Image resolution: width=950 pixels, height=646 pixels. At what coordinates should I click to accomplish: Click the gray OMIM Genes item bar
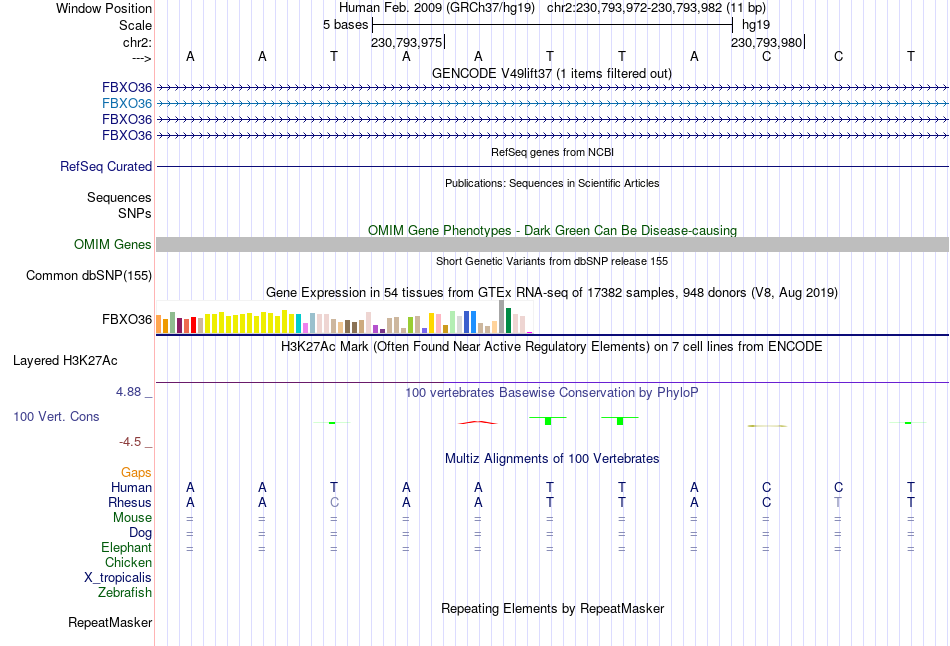[x=552, y=244]
